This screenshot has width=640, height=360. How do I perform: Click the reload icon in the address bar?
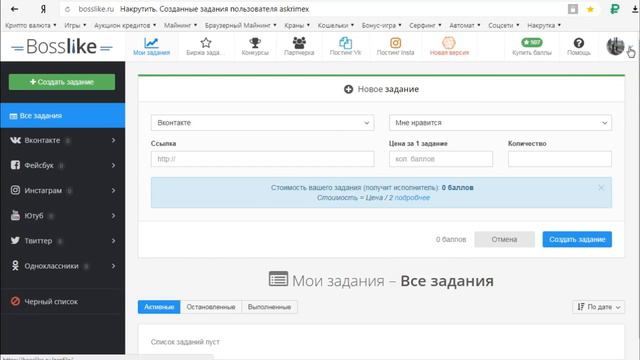(68, 9)
